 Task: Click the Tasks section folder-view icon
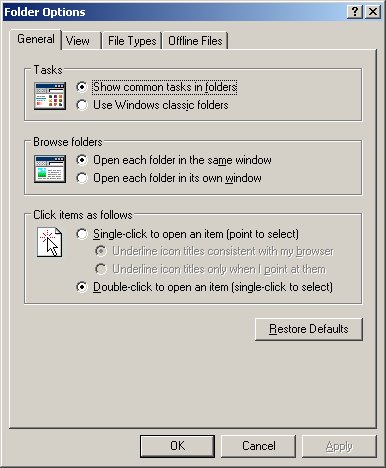tap(50, 96)
